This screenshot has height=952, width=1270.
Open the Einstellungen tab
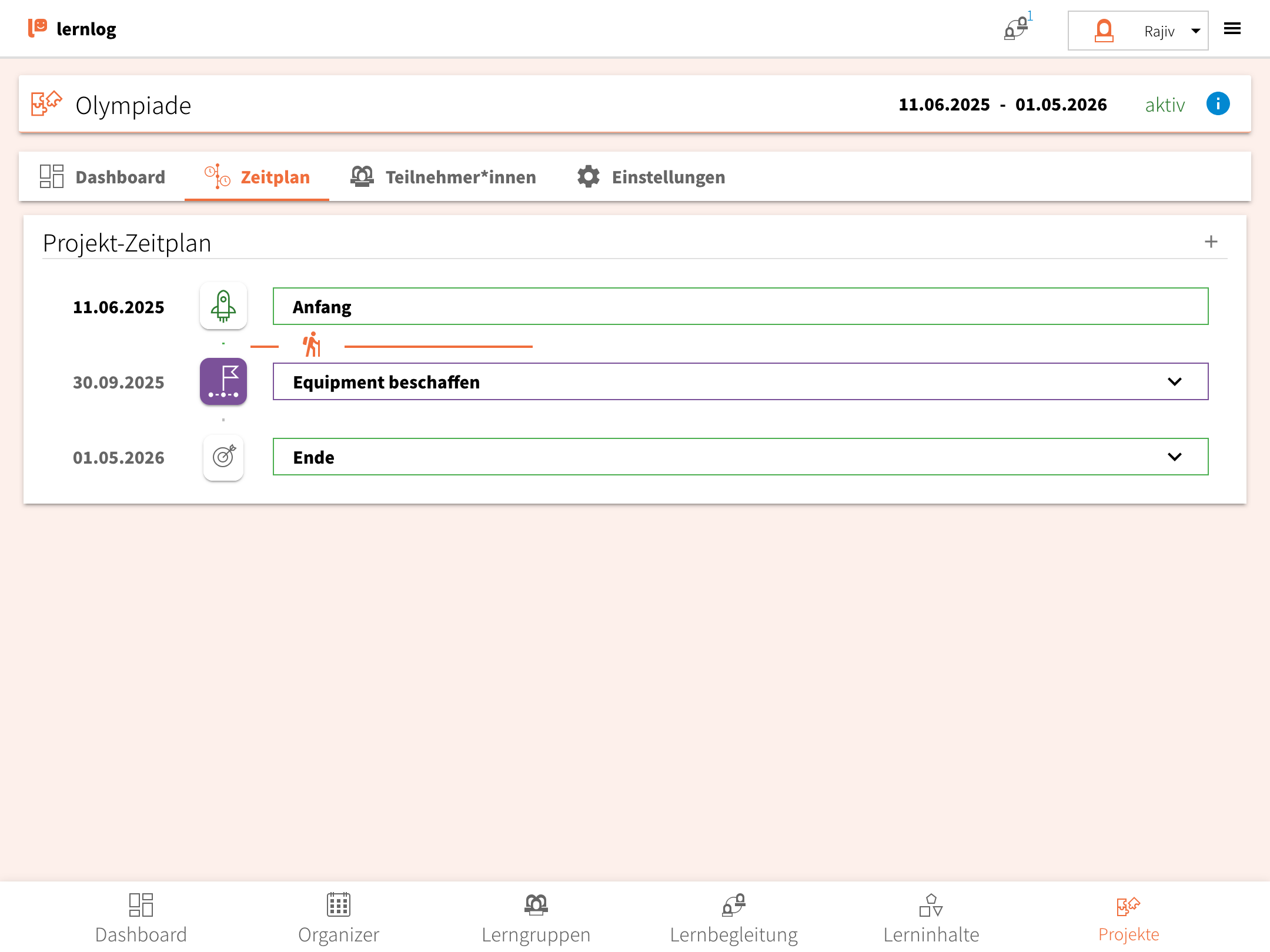coord(651,177)
